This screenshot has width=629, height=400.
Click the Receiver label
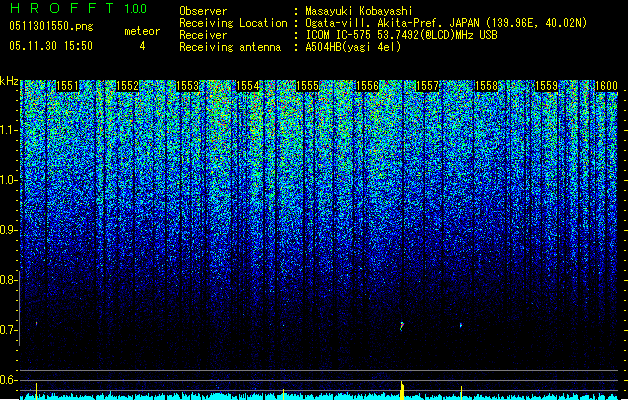pyautogui.click(x=203, y=35)
